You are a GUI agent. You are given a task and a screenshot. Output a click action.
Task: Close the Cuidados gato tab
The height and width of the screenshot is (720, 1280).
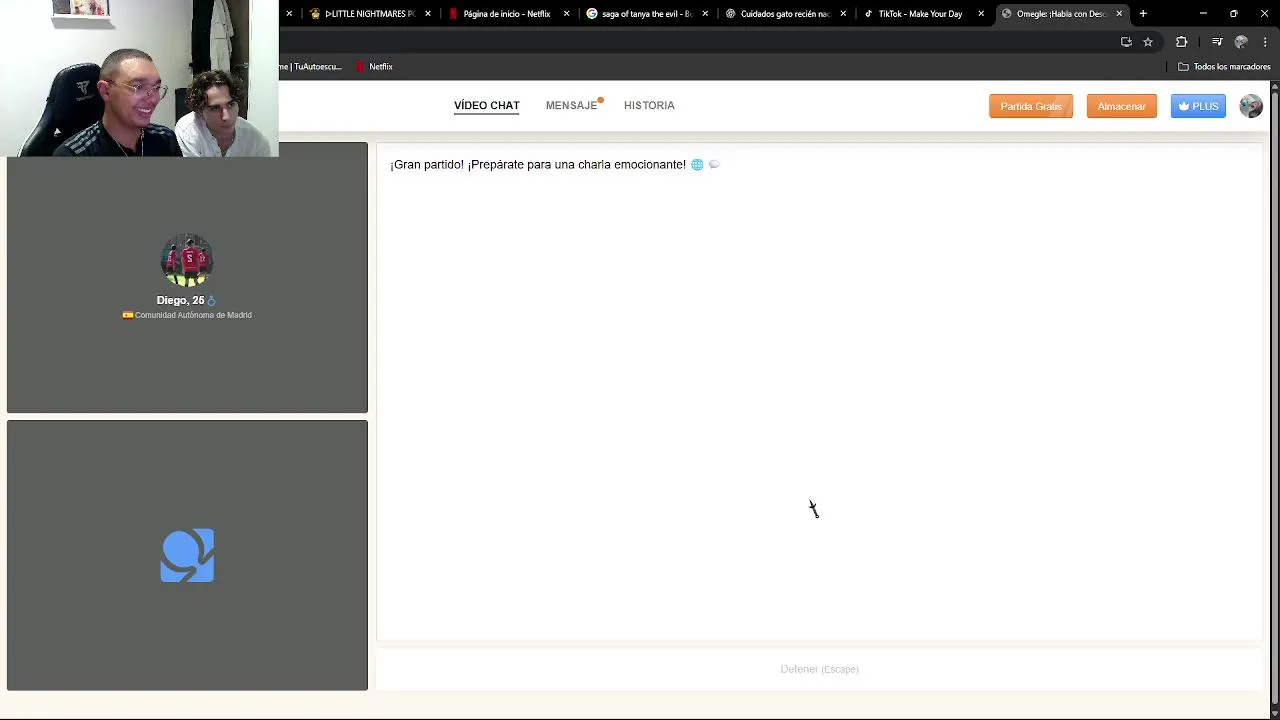pos(843,14)
